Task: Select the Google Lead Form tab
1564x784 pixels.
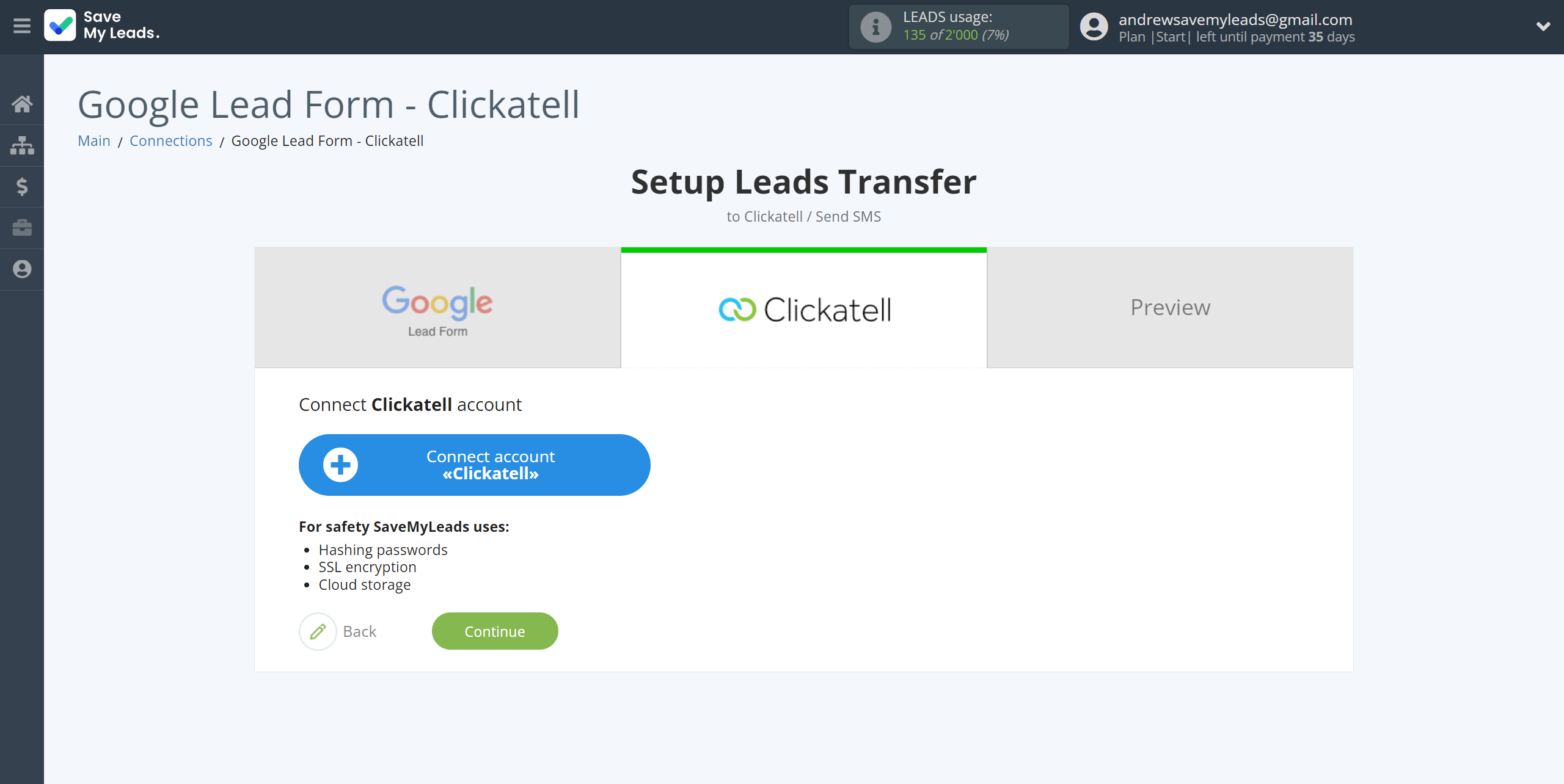Action: 437,307
